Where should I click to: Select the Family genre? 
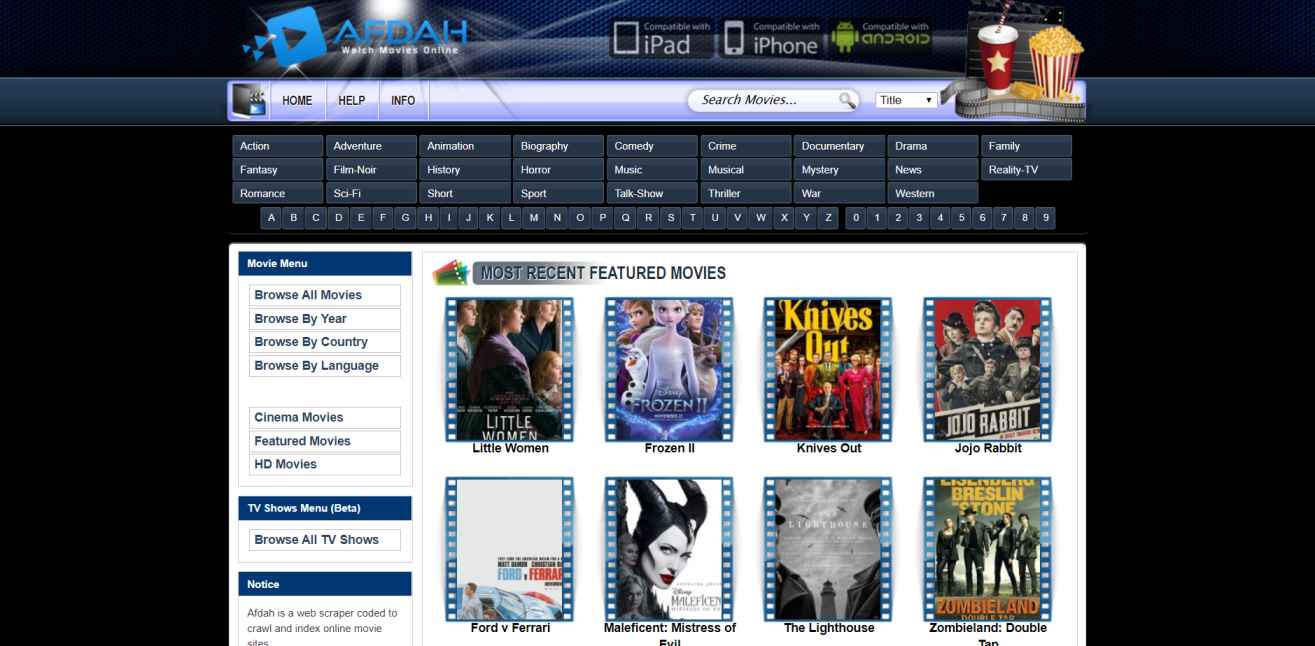point(1027,146)
